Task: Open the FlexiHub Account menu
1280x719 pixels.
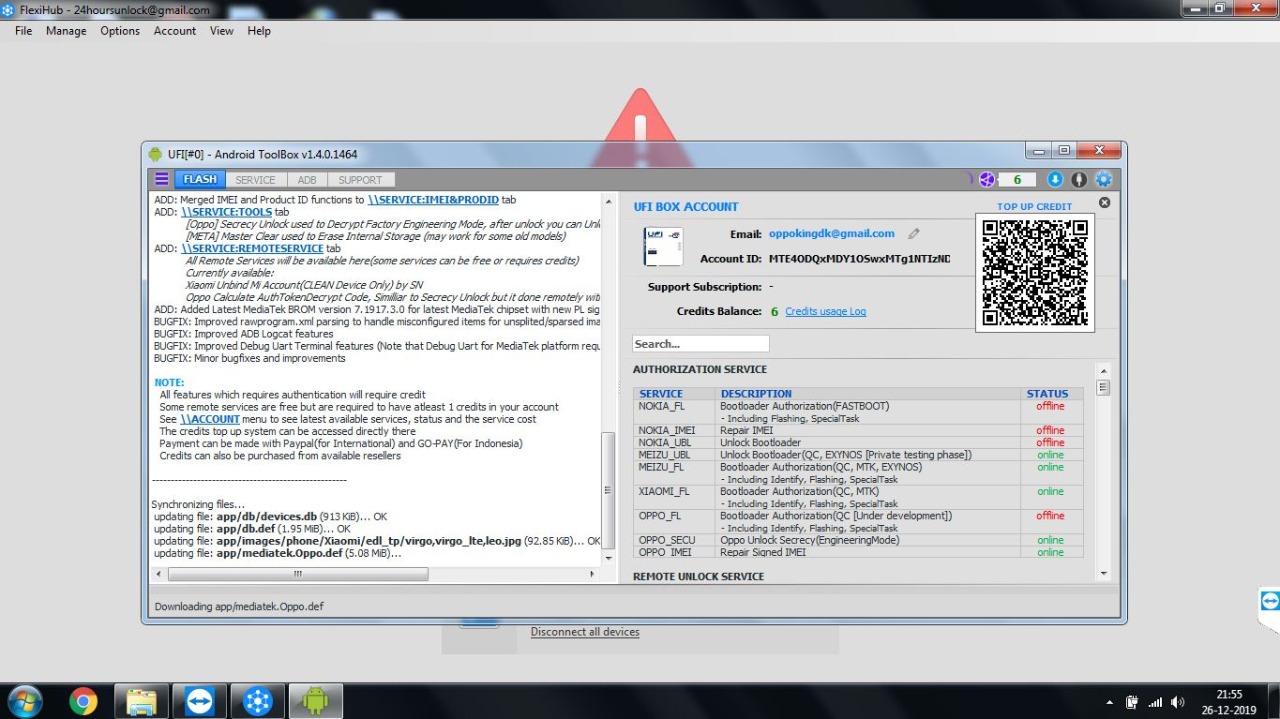Action: pyautogui.click(x=175, y=31)
